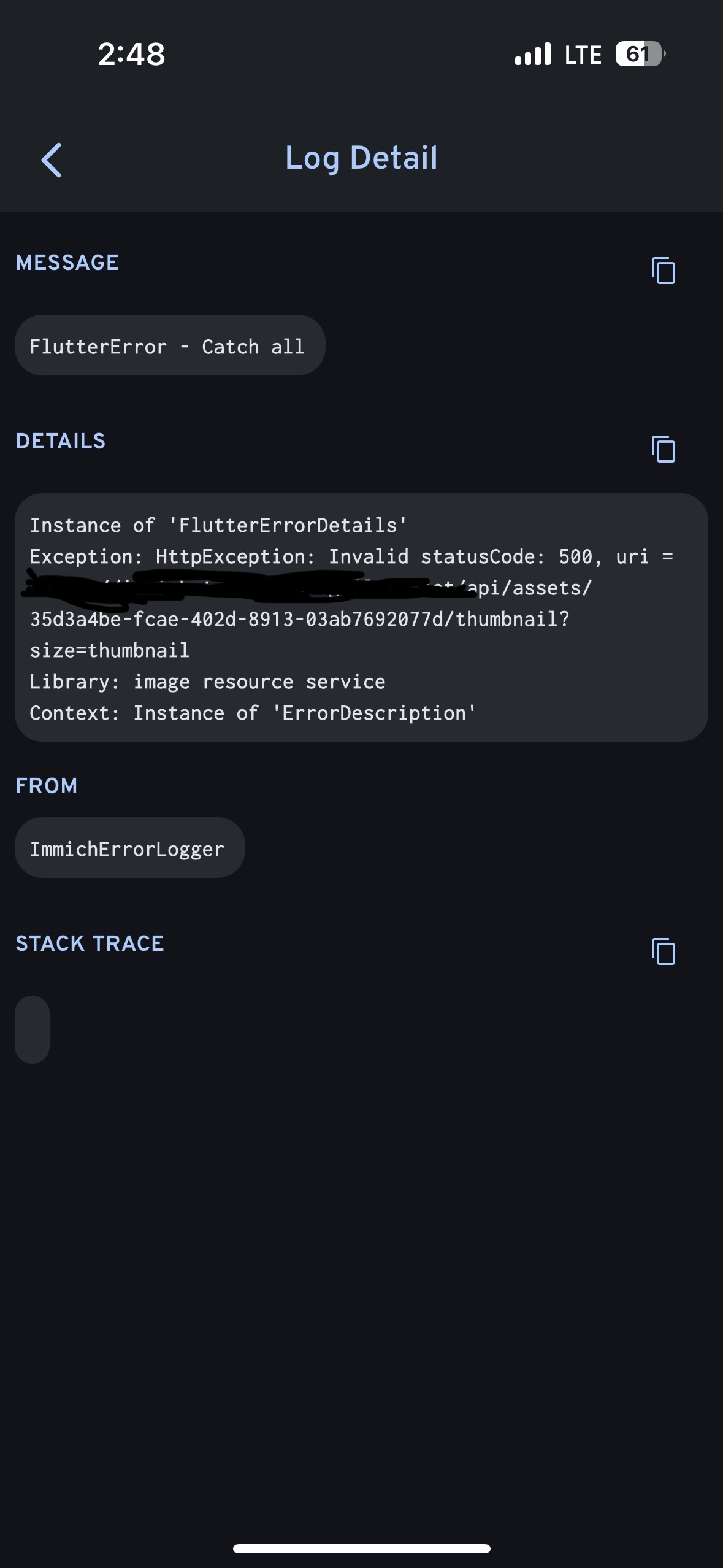Tap the cellular signal bars icon
The width and height of the screenshot is (723, 1568).
(533, 54)
